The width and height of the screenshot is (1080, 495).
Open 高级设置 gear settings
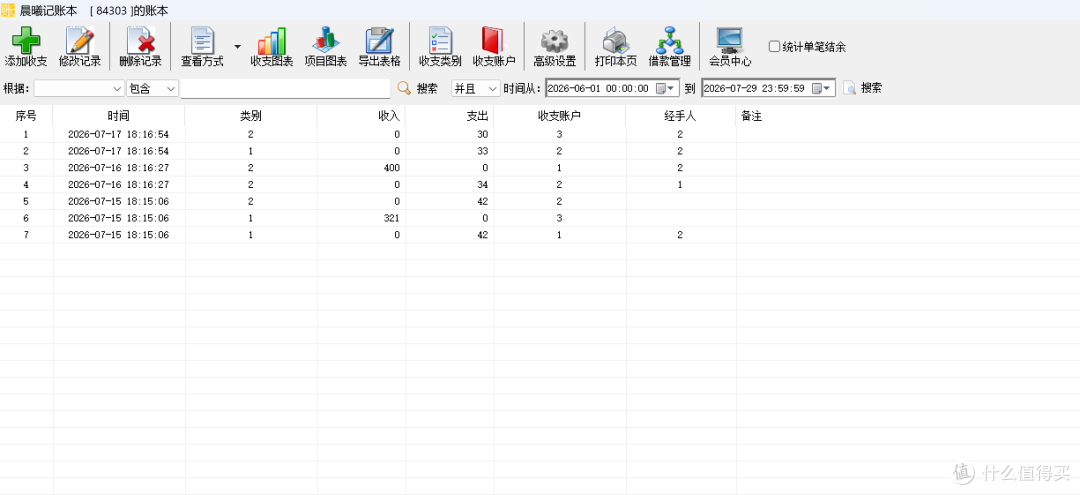click(x=554, y=41)
